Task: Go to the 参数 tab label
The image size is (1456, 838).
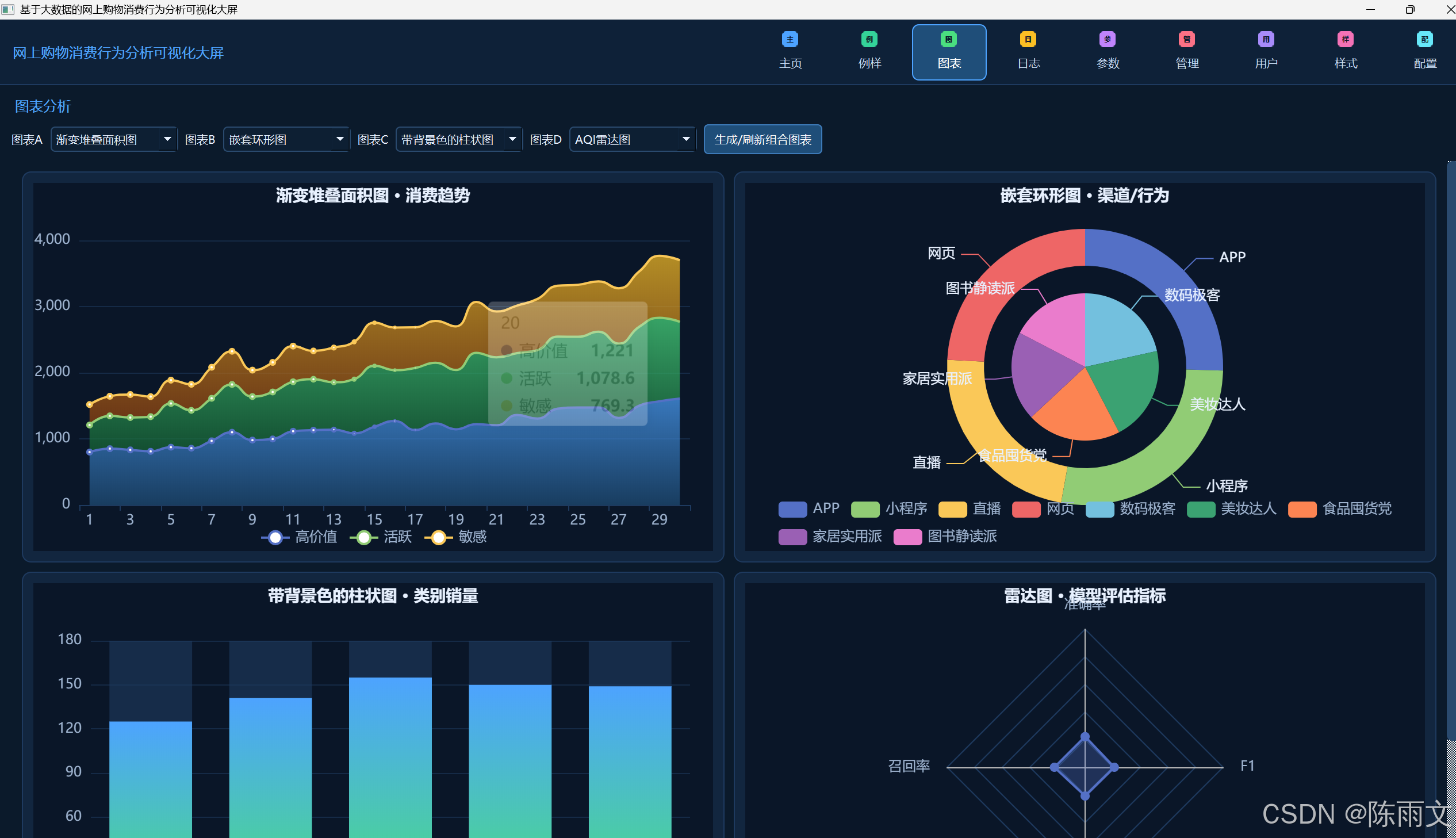Action: click(1108, 63)
